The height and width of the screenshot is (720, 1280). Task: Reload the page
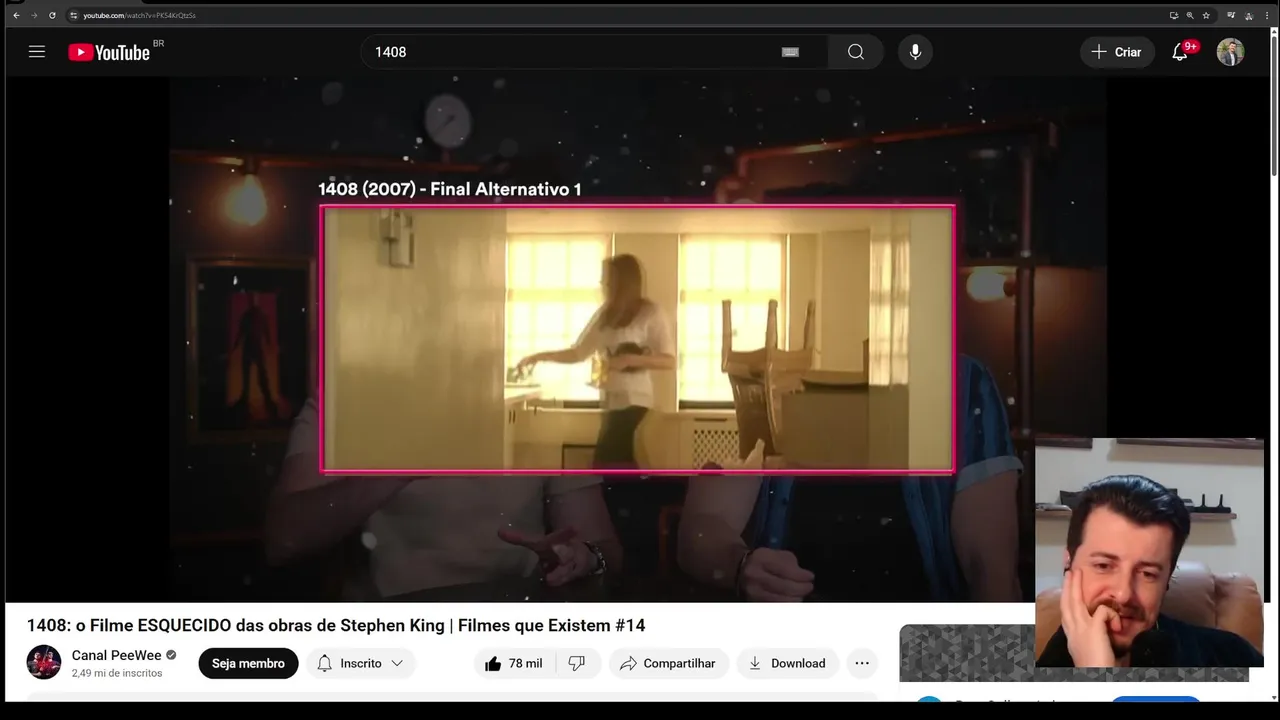click(x=52, y=15)
